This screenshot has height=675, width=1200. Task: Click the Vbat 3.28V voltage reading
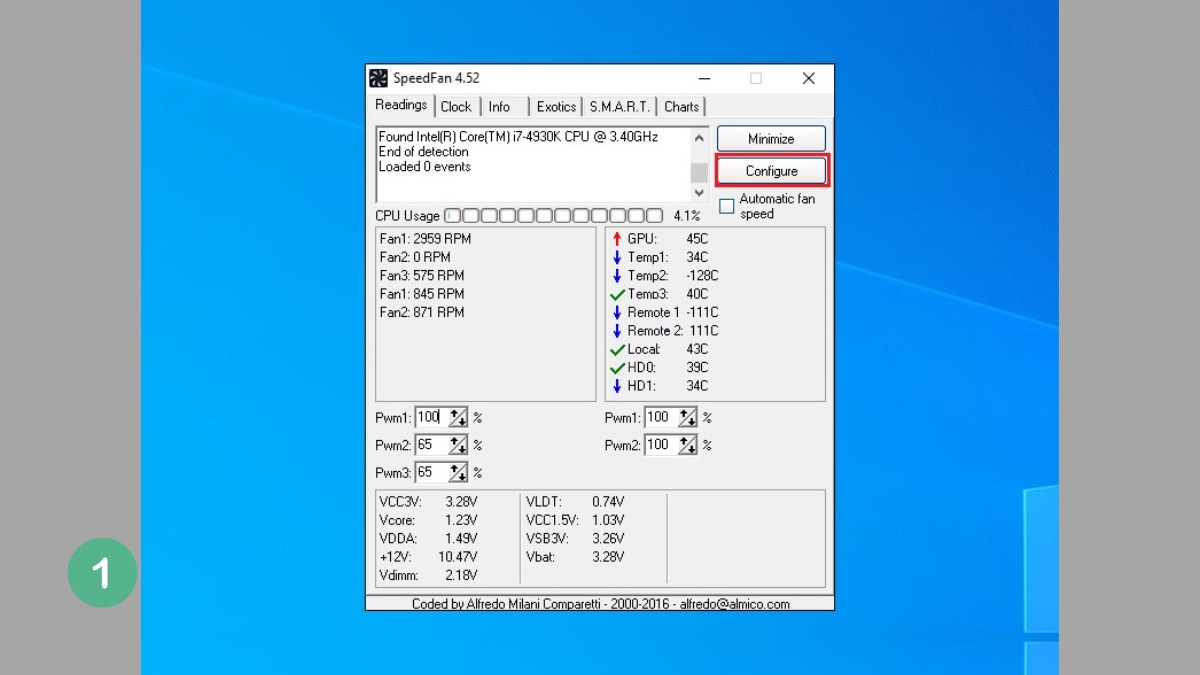click(575, 556)
